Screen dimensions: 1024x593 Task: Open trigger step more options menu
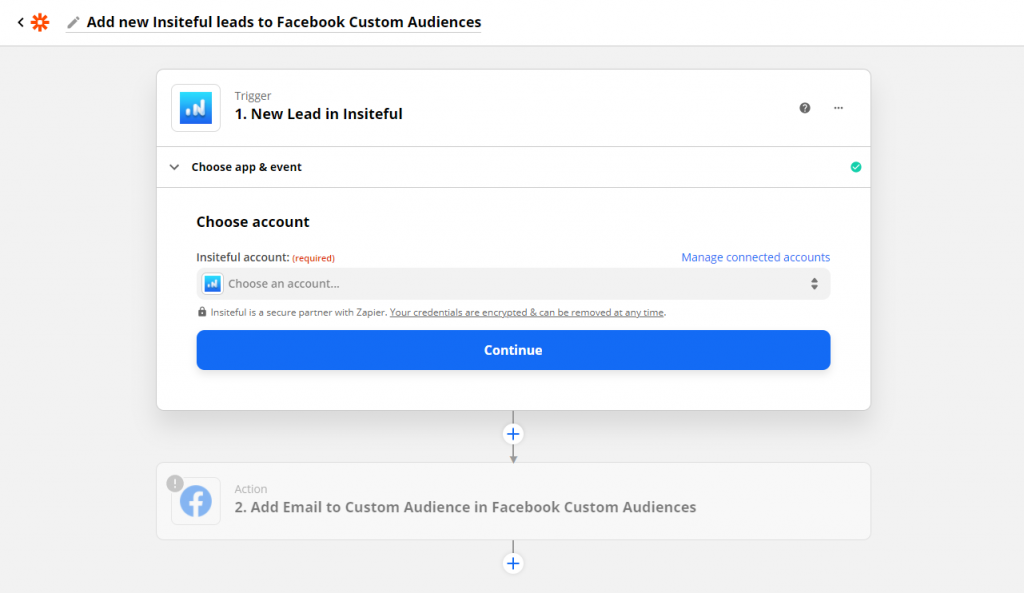click(x=838, y=108)
